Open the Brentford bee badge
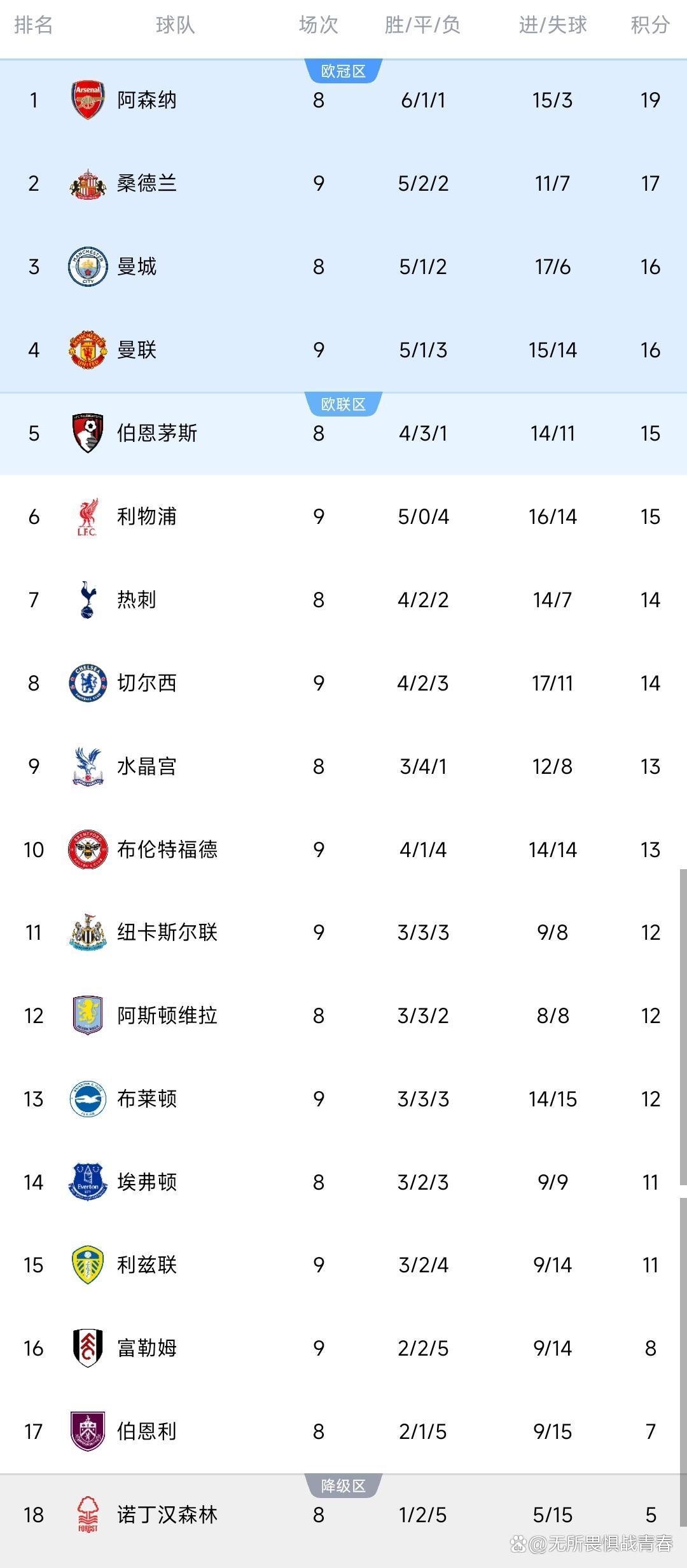 pos(88,849)
